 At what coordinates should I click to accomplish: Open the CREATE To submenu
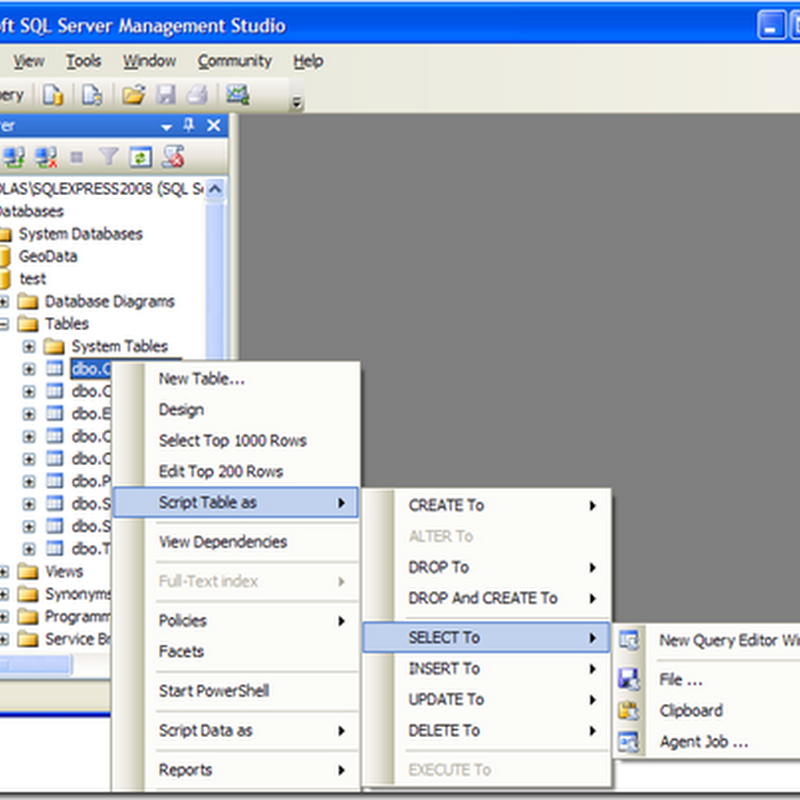pyautogui.click(x=486, y=505)
